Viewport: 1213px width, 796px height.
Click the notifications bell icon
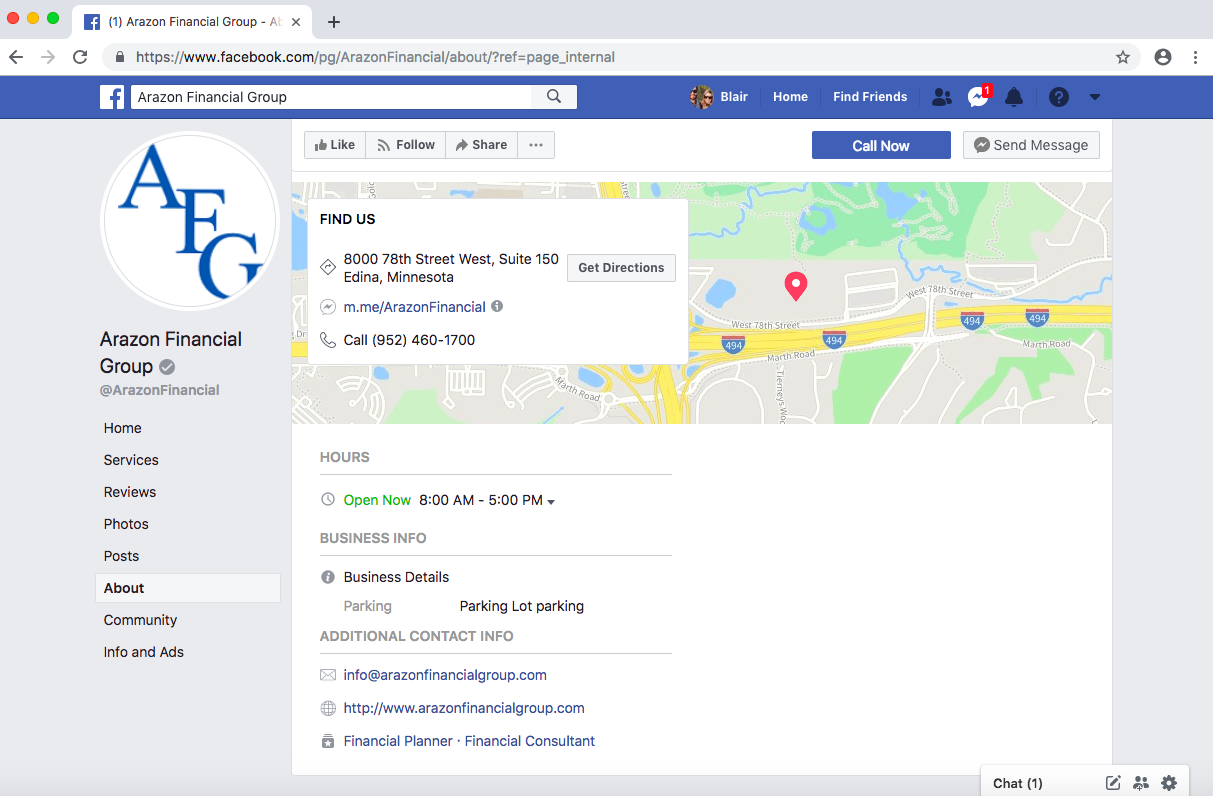point(1014,97)
